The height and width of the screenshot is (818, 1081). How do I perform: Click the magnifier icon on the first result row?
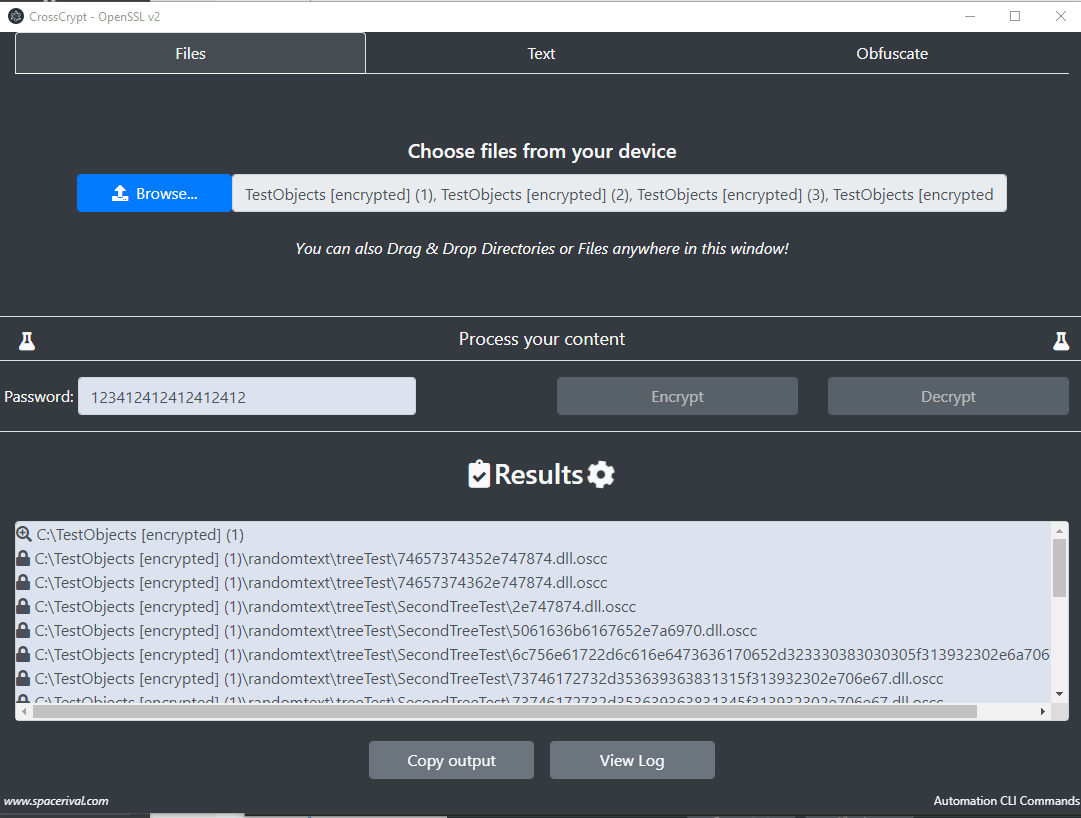tap(24, 534)
